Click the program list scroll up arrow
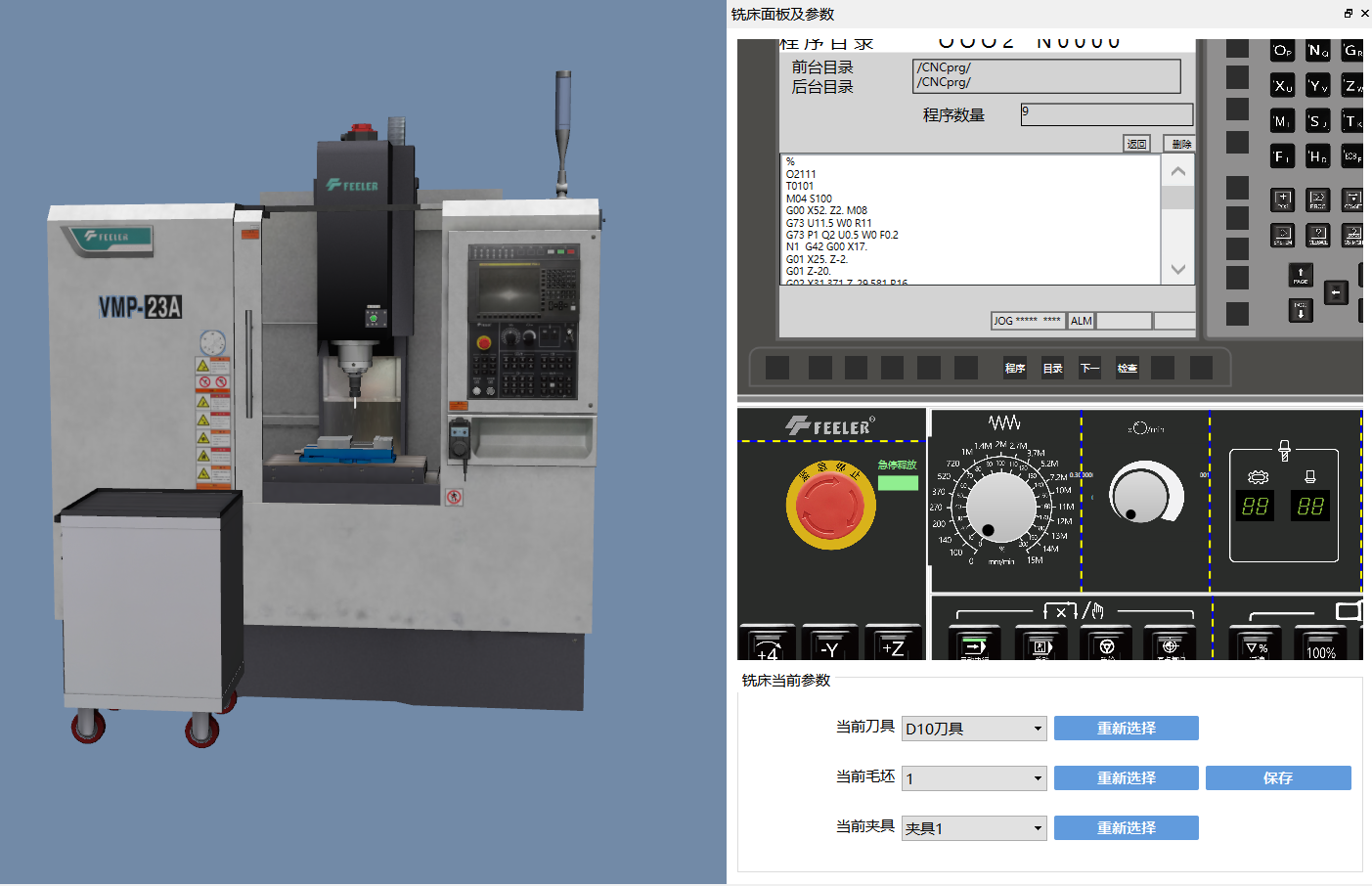This screenshot has width=1372, height=886. (x=1177, y=171)
